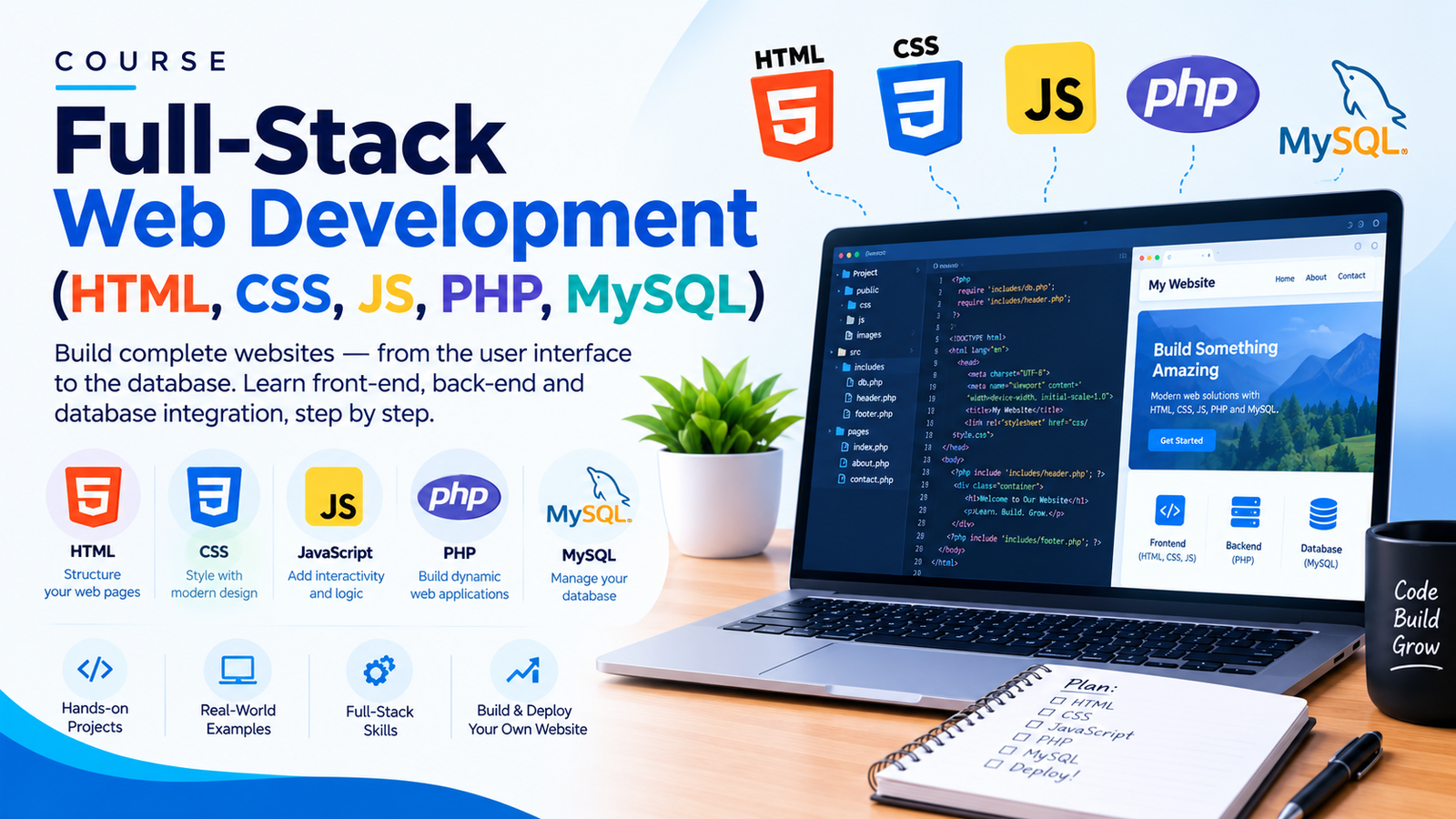Screen dimensions: 1456x819
Task: Click the Database cylinder icon on the website
Action: point(1323,514)
